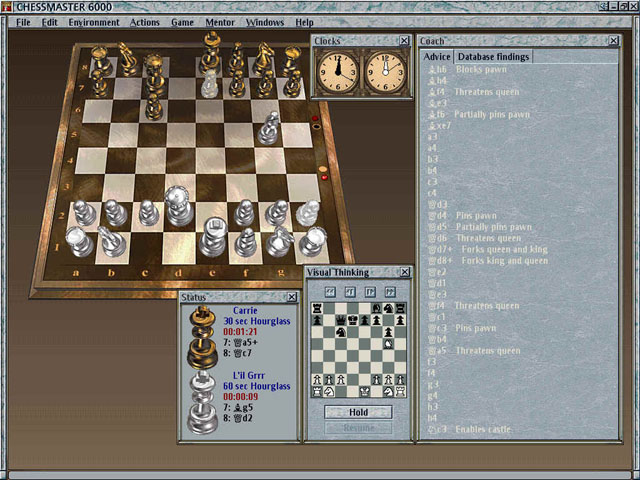Open the Environment menu
The width and height of the screenshot is (640, 480).
pos(94,22)
